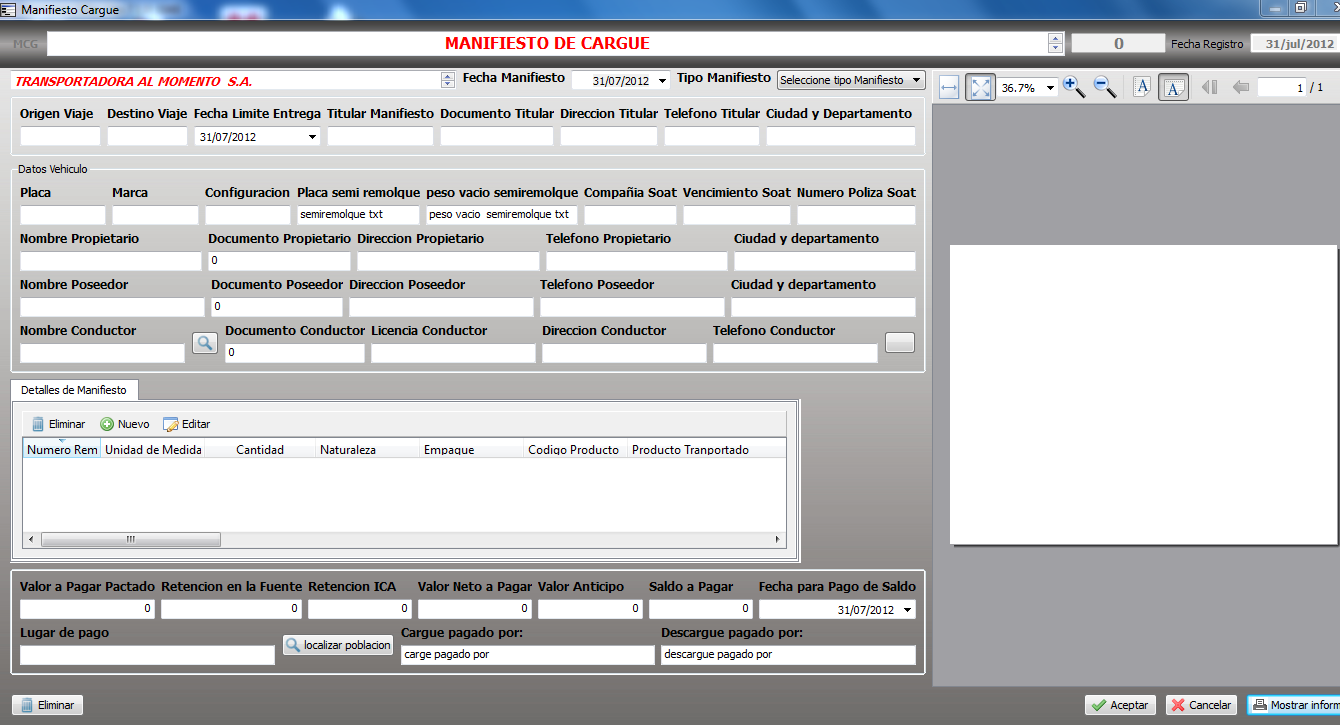Open the zoom percentage combo box

1050,88
